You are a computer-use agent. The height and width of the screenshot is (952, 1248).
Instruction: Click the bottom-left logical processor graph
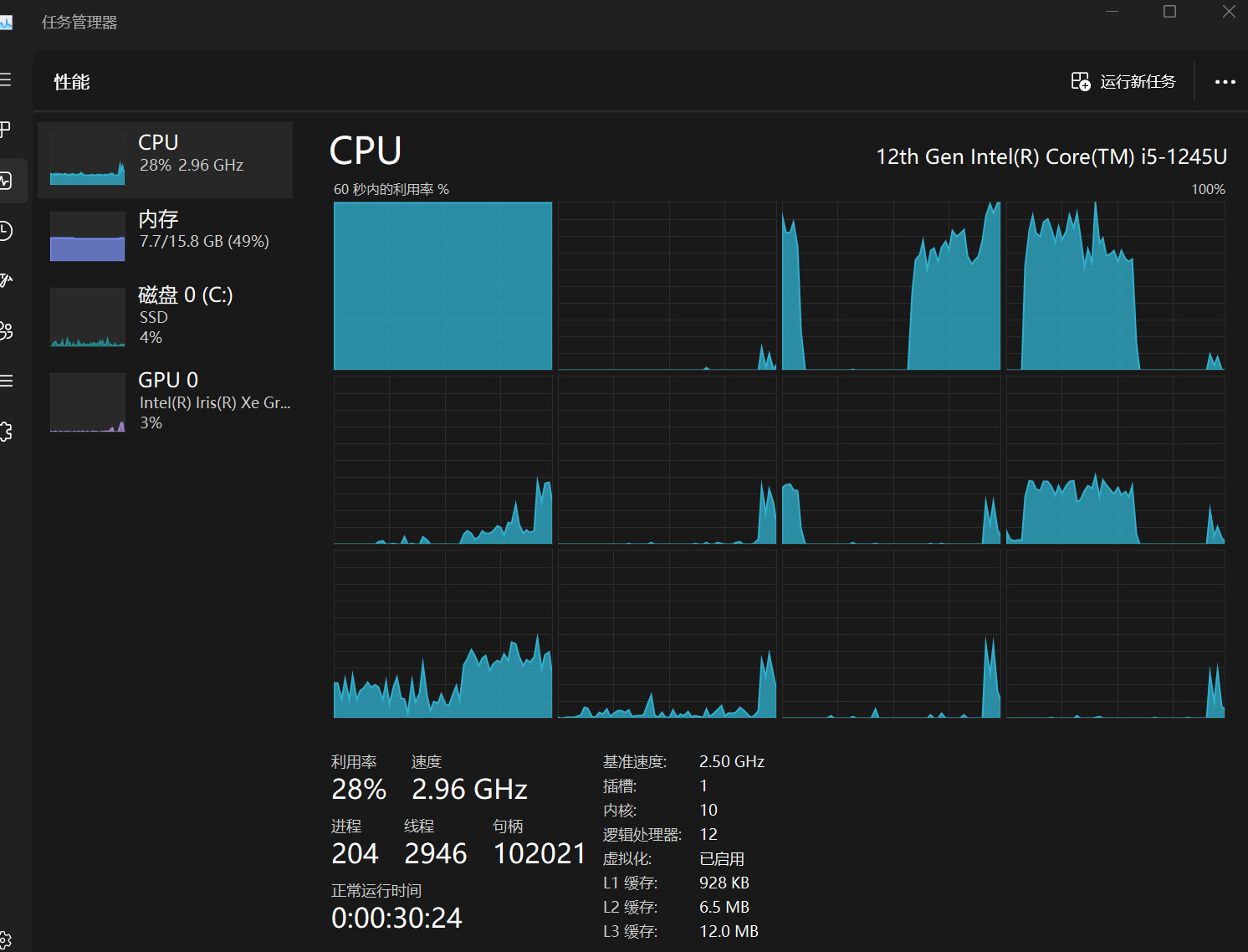(442, 633)
